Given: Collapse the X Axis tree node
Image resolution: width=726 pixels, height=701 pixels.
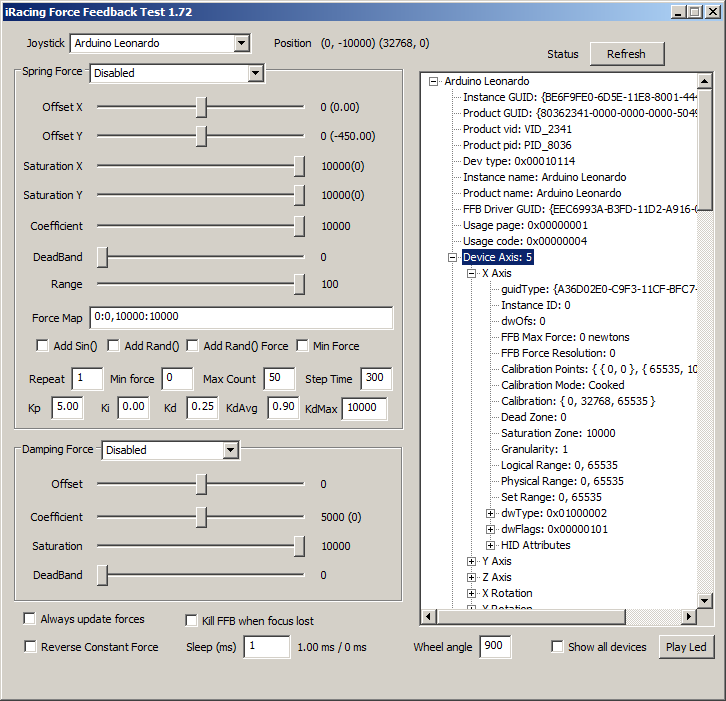Looking at the screenshot, I should [x=471, y=273].
